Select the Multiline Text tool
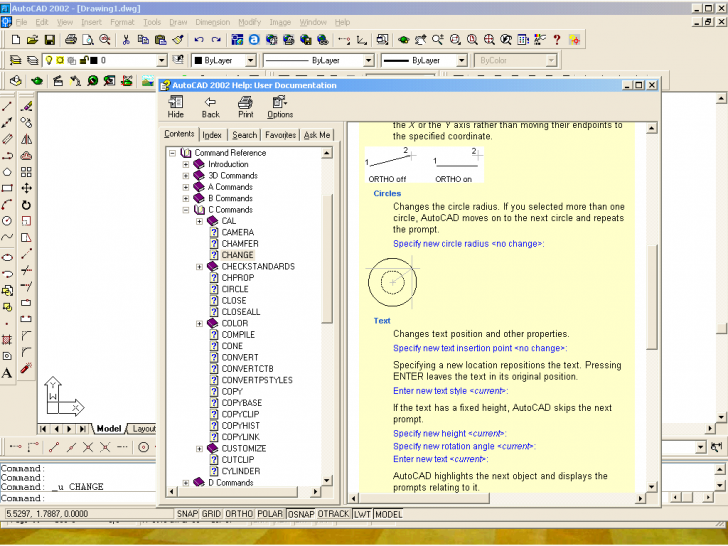The width and height of the screenshot is (728, 546). click(x=7, y=373)
